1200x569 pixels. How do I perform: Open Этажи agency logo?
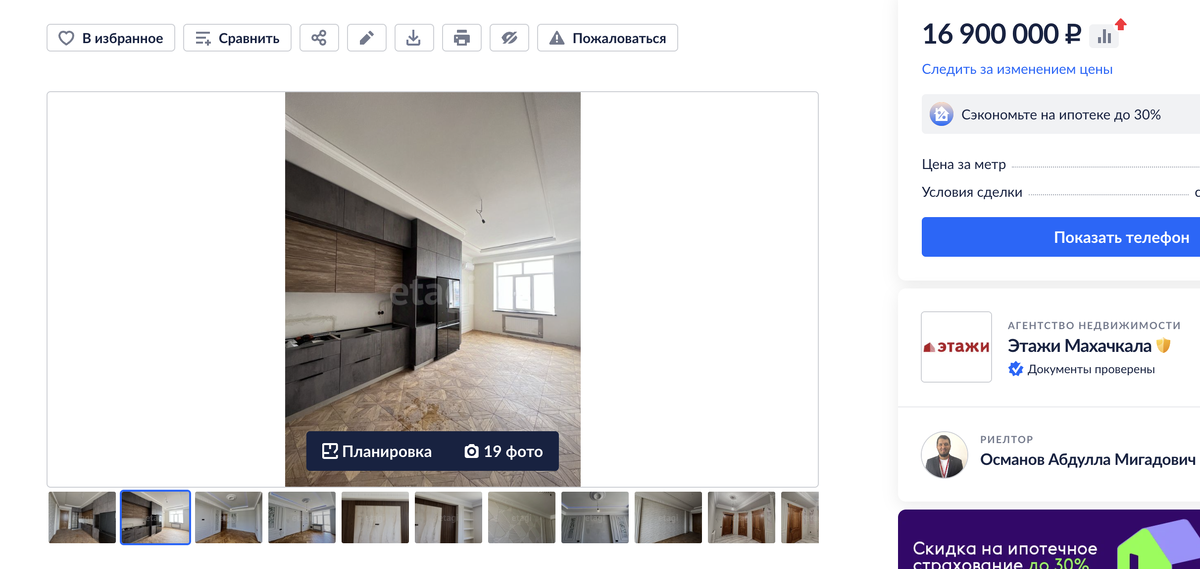[x=956, y=347]
